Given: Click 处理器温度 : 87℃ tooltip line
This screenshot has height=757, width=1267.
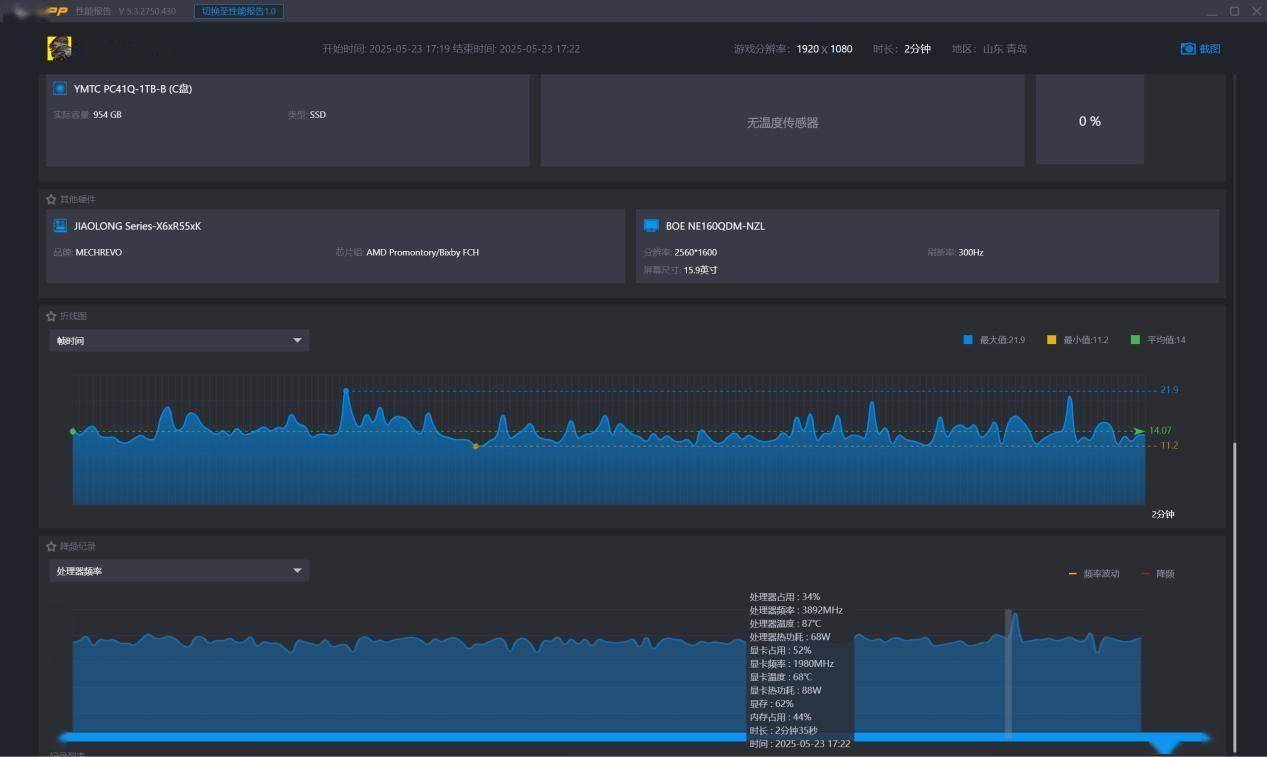Looking at the screenshot, I should (x=785, y=624).
